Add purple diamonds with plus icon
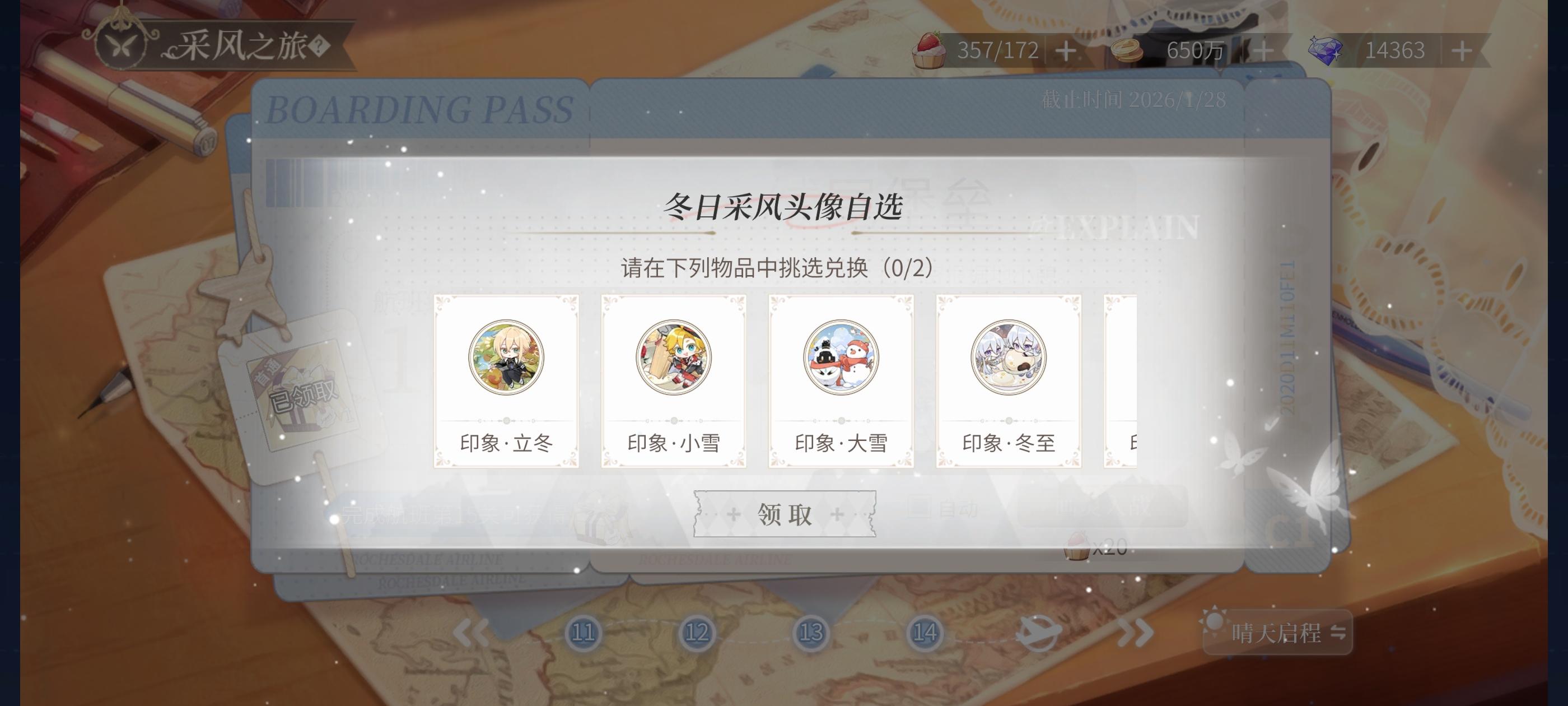Viewport: 1568px width, 706px height. [x=1462, y=50]
